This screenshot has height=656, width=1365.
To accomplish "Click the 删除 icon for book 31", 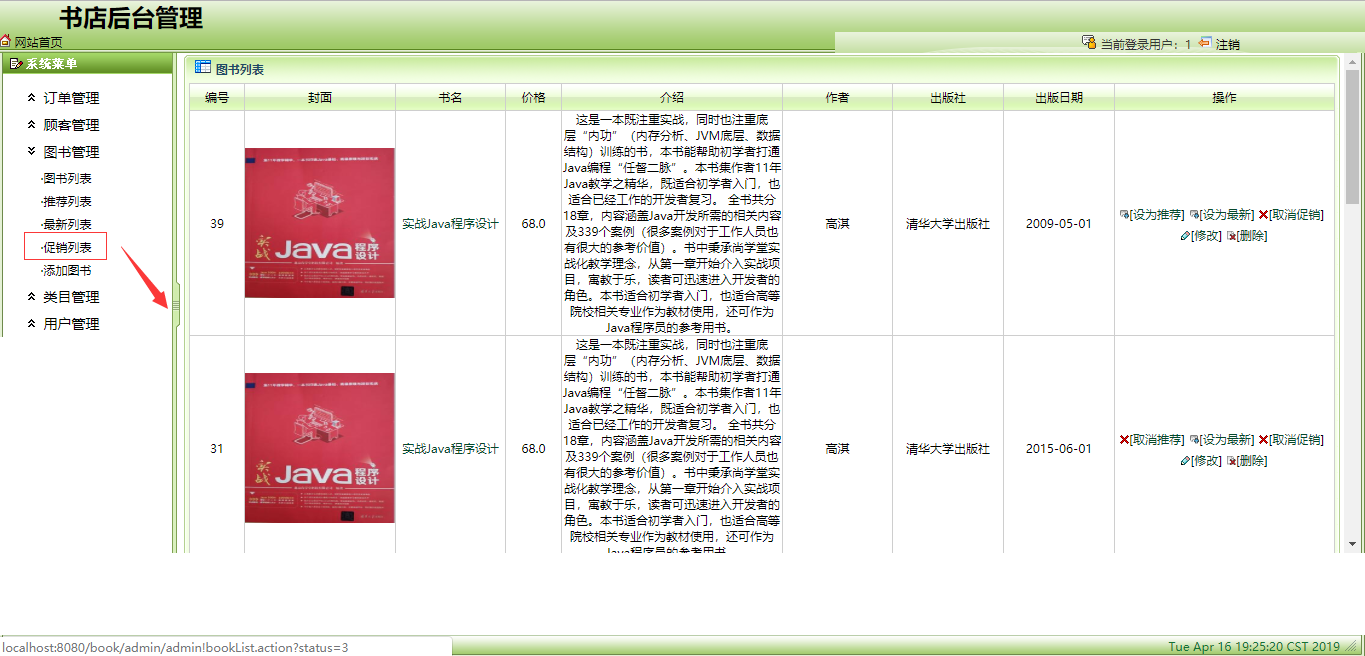I will point(1231,461).
